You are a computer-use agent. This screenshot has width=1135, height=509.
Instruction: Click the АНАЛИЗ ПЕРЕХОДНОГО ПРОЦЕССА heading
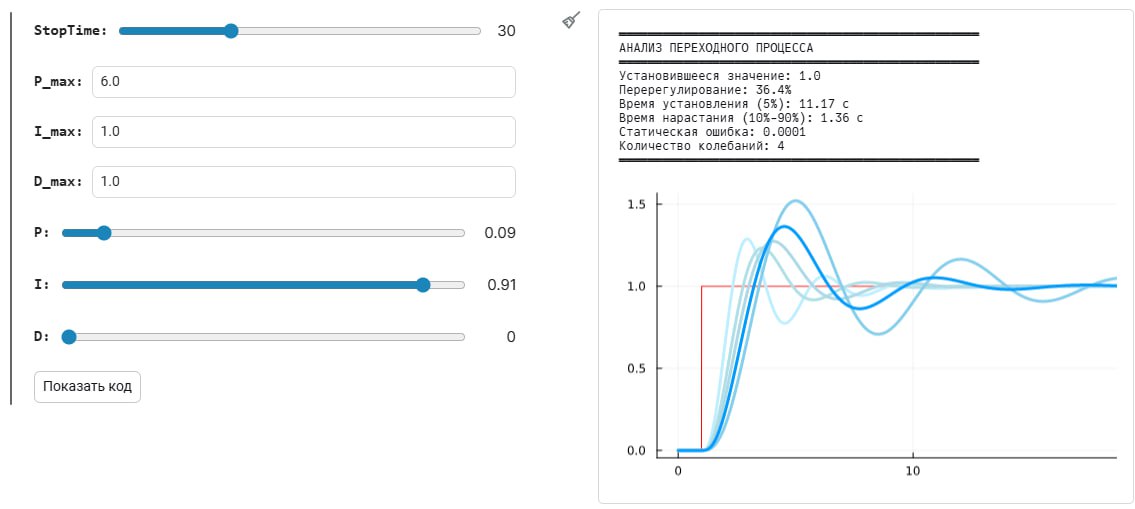click(716, 49)
